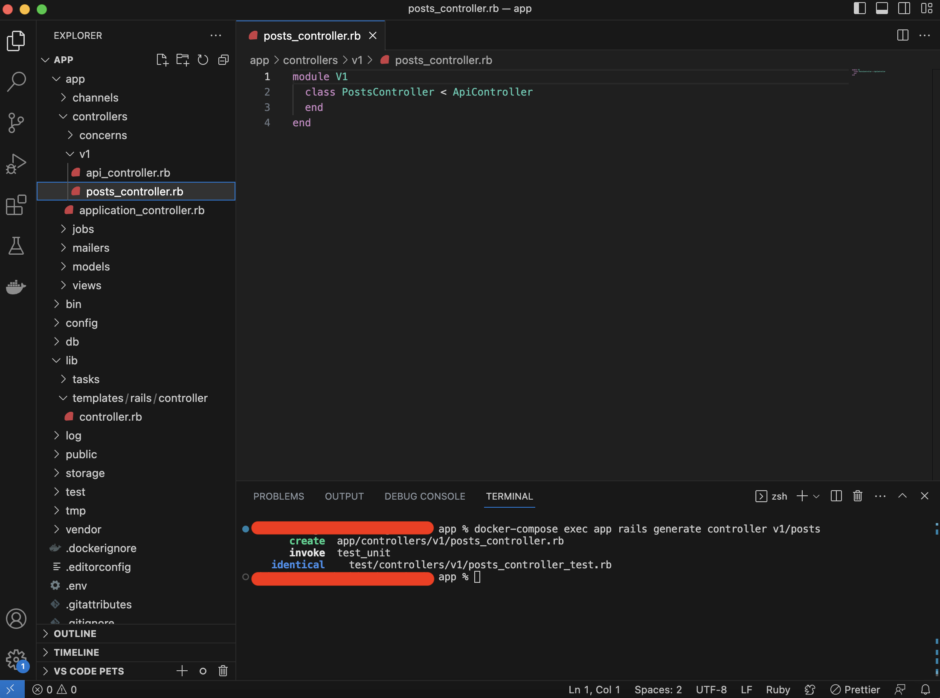The image size is (940, 698).
Task: Kill the zsh terminal with trash icon
Action: click(x=857, y=495)
